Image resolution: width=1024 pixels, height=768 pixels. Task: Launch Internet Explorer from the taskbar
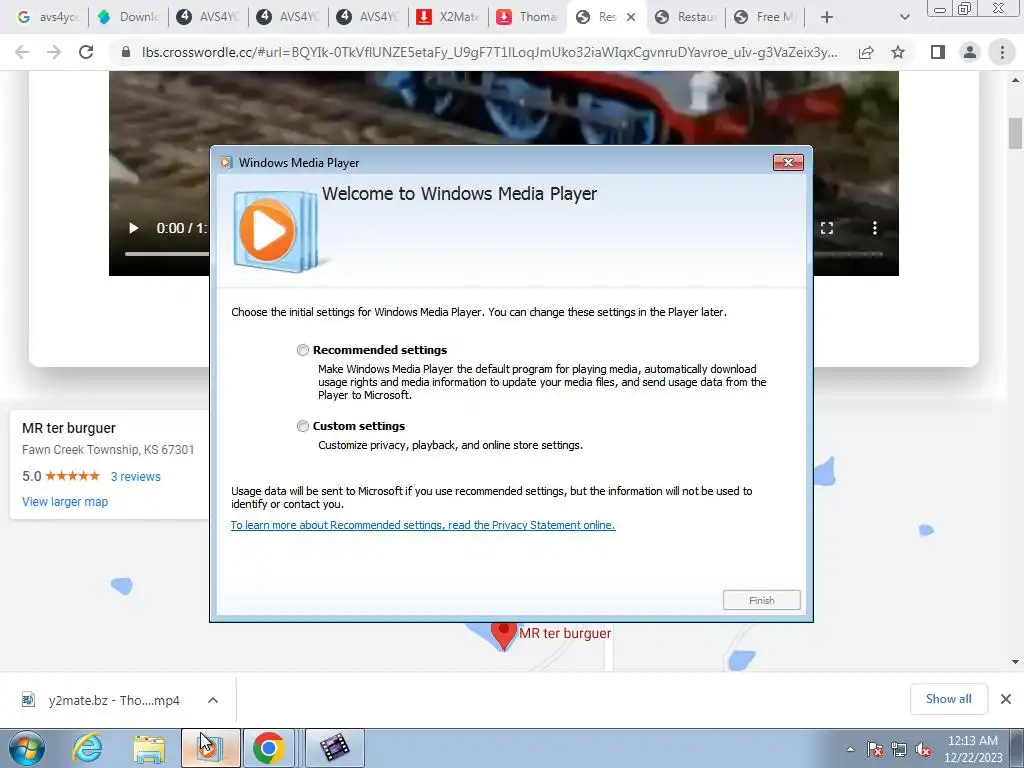click(x=88, y=748)
